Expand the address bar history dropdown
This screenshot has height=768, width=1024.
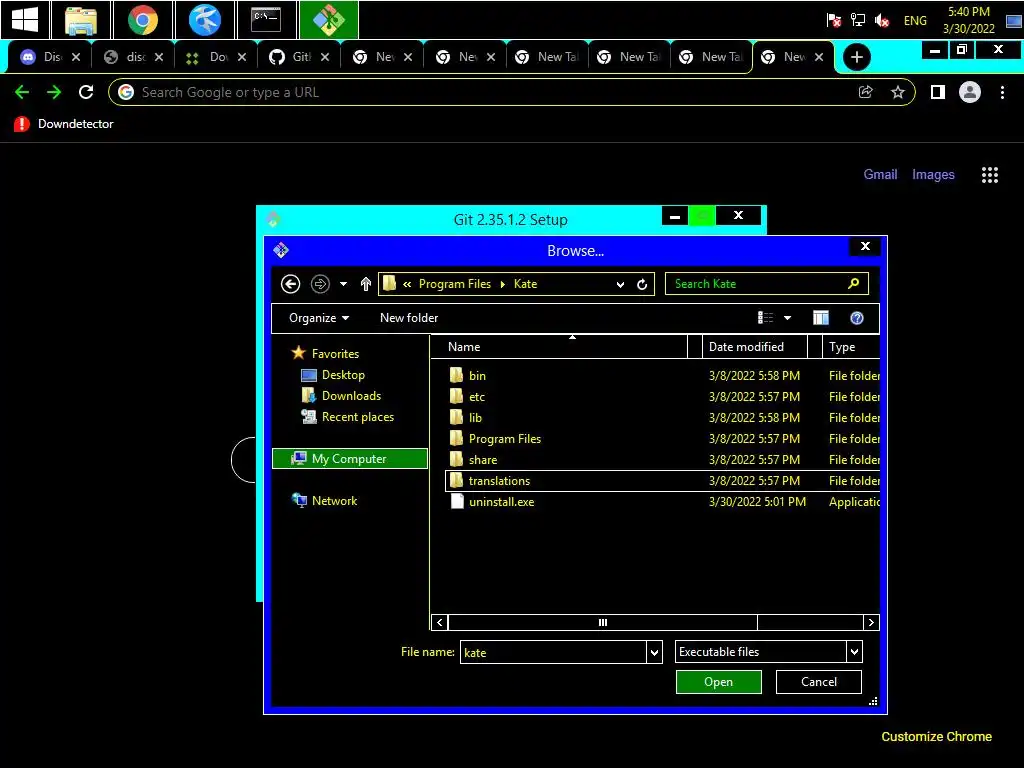620,284
